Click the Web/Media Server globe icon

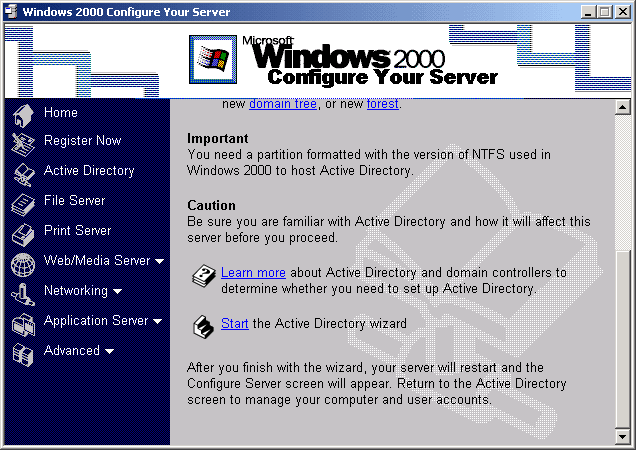23,265
